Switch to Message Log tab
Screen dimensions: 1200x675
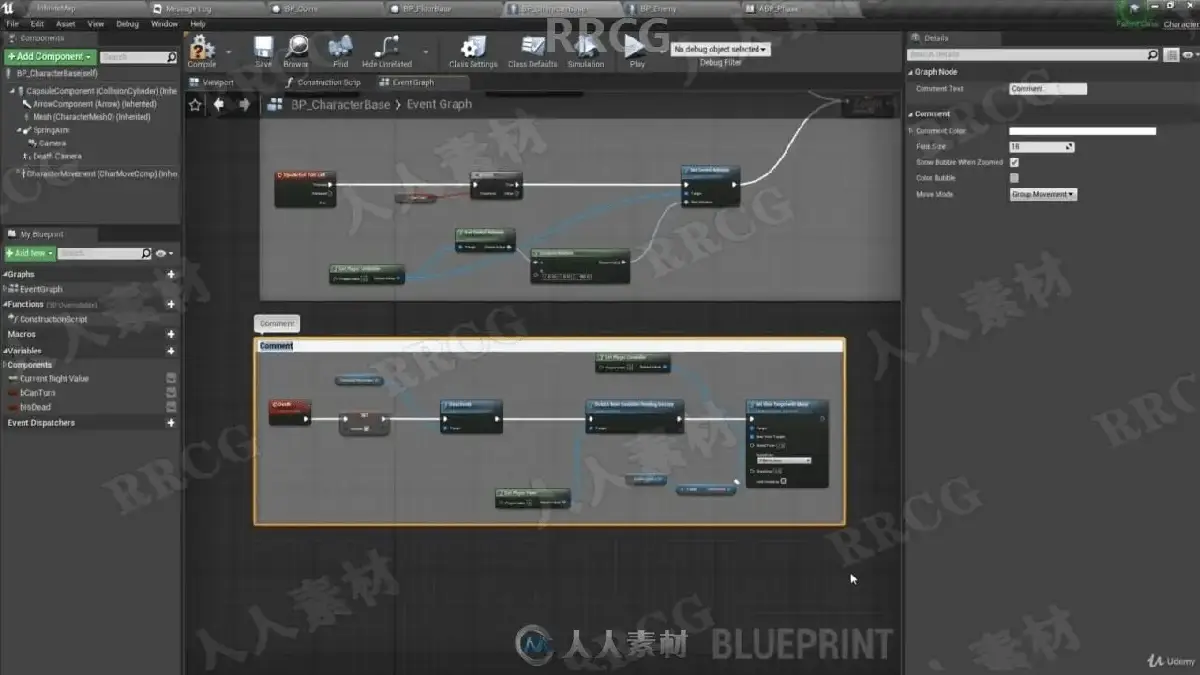182,8
